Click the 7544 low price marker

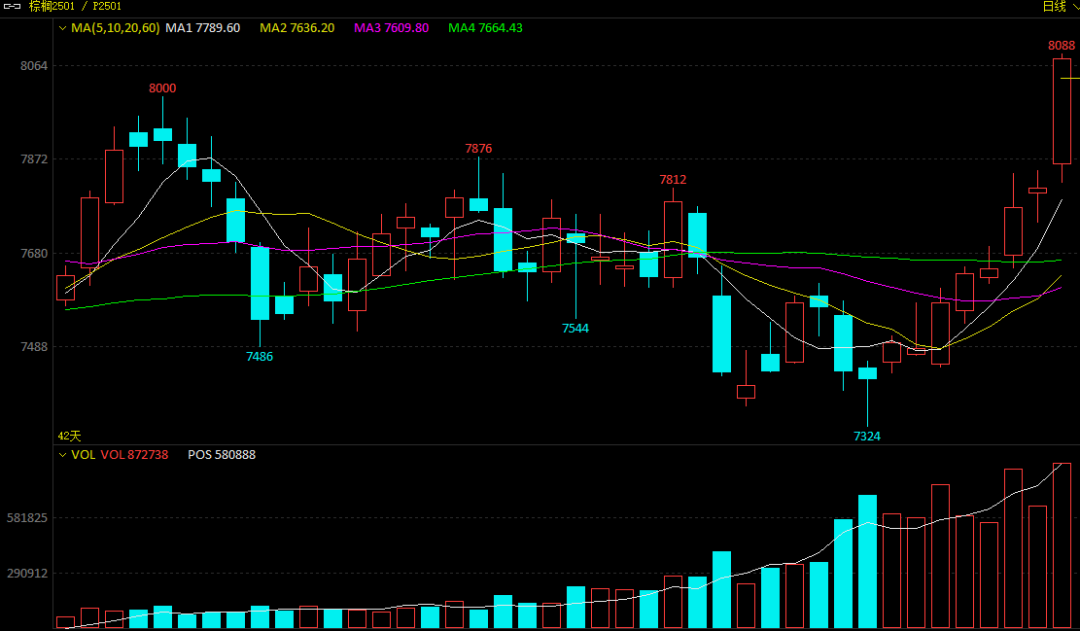(575, 328)
